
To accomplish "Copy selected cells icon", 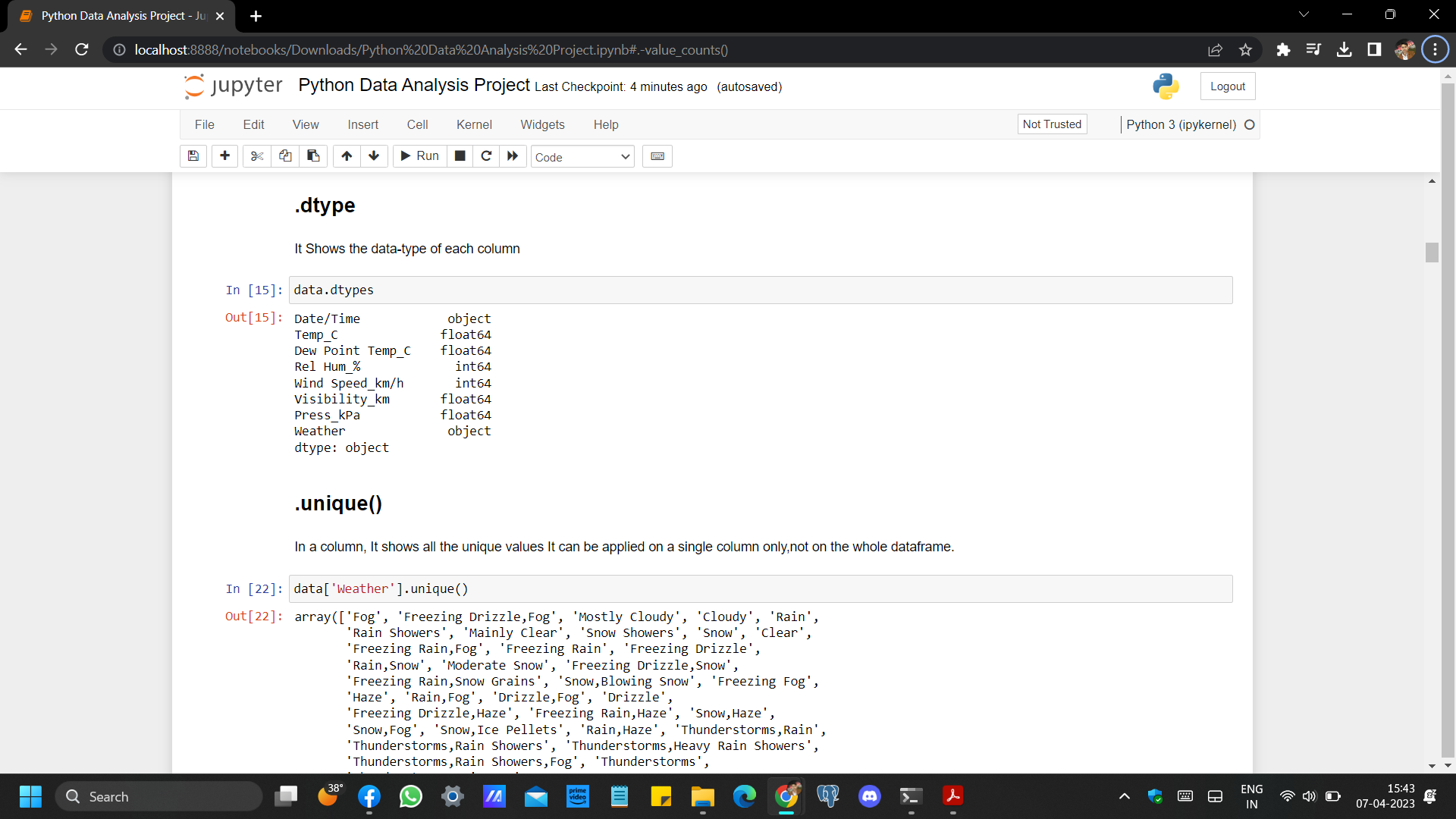I will click(285, 156).
